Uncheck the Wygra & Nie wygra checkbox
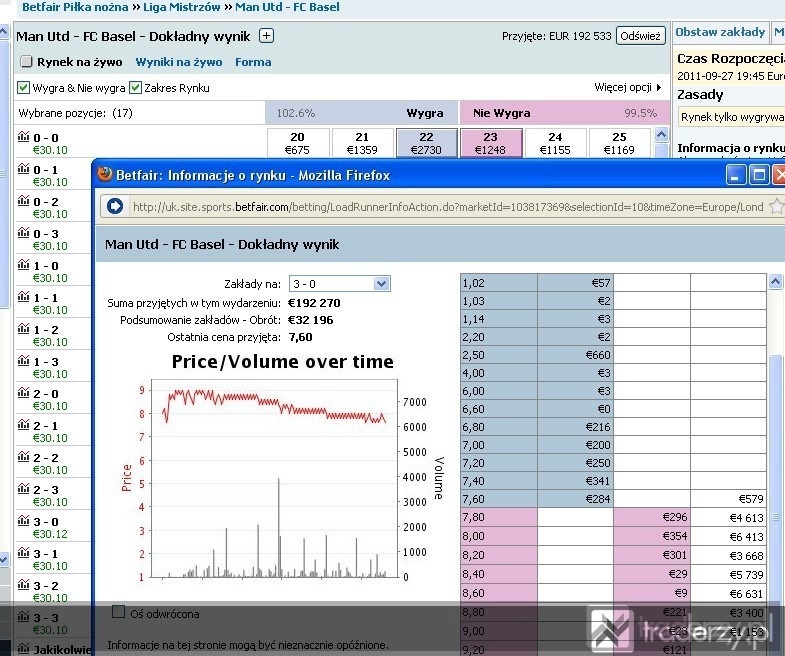The width and height of the screenshot is (785, 656). (23, 88)
